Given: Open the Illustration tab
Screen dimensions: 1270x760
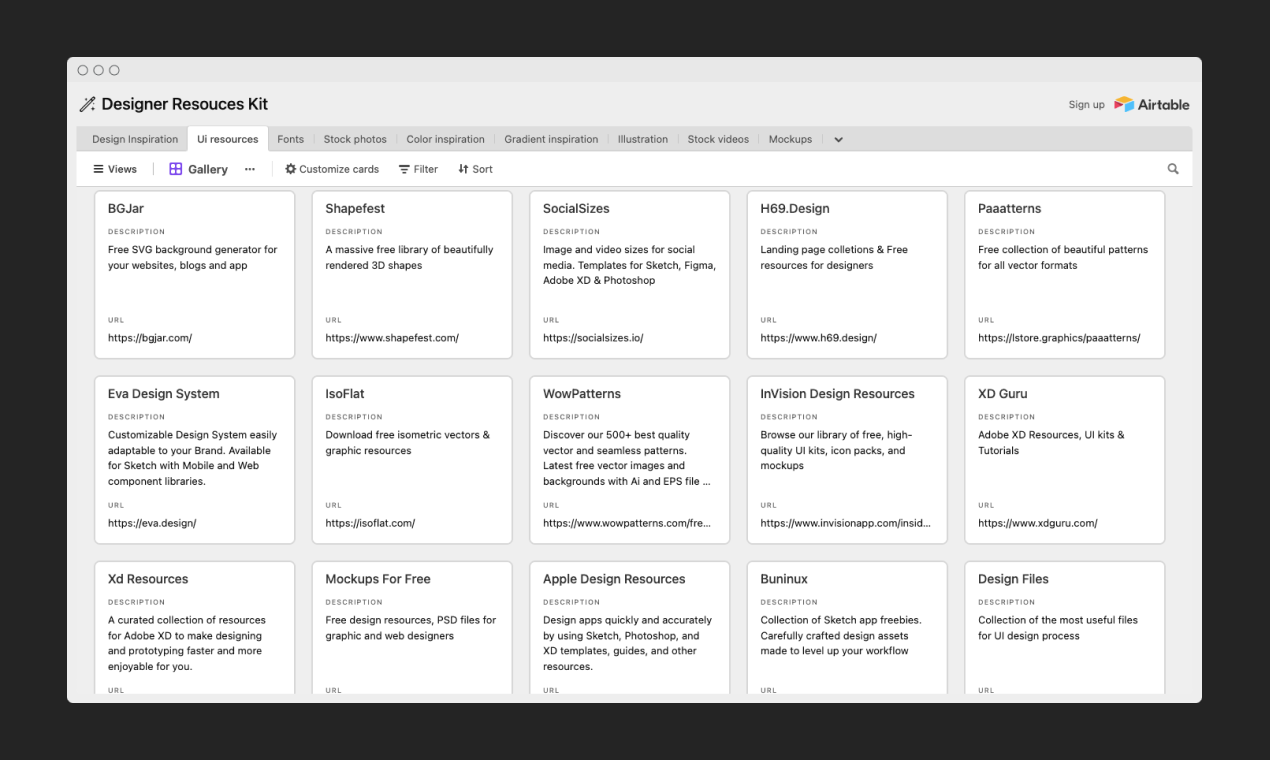Looking at the screenshot, I should click(643, 139).
